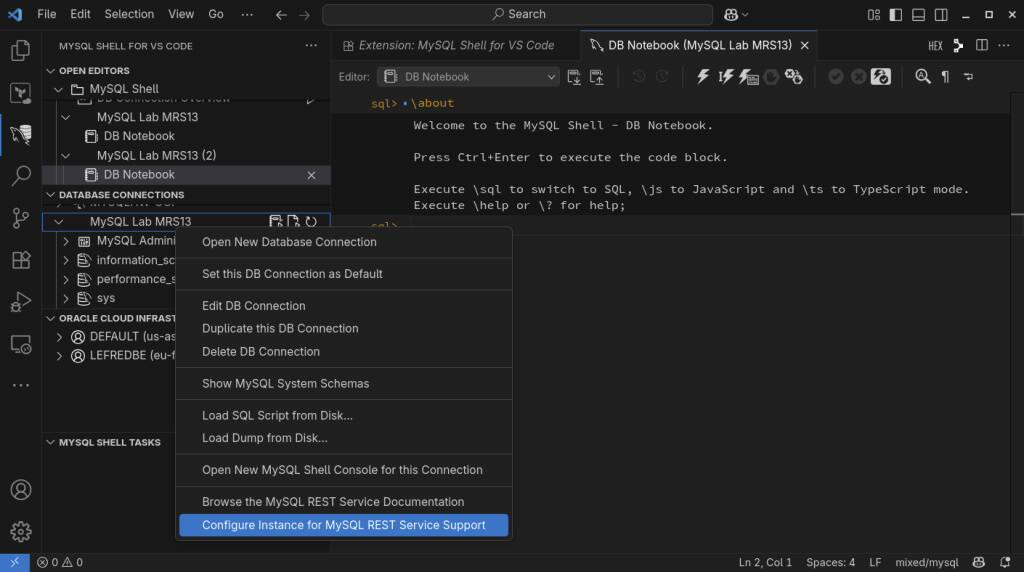Select Load Dump from Disk menu entry
Viewport: 1024px width, 572px height.
pos(344,438)
